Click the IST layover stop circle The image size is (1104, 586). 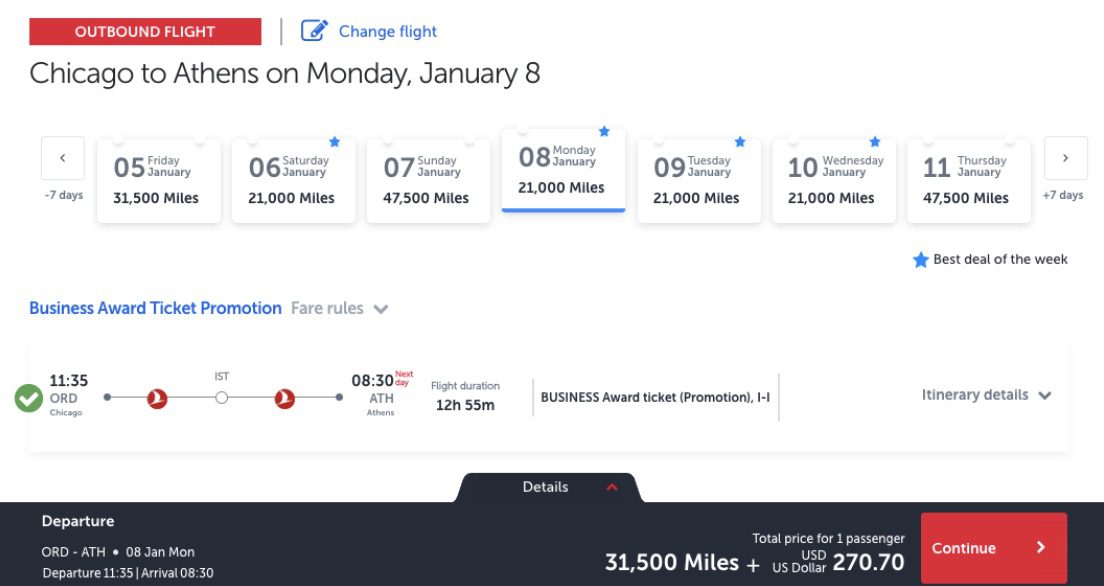coord(222,398)
